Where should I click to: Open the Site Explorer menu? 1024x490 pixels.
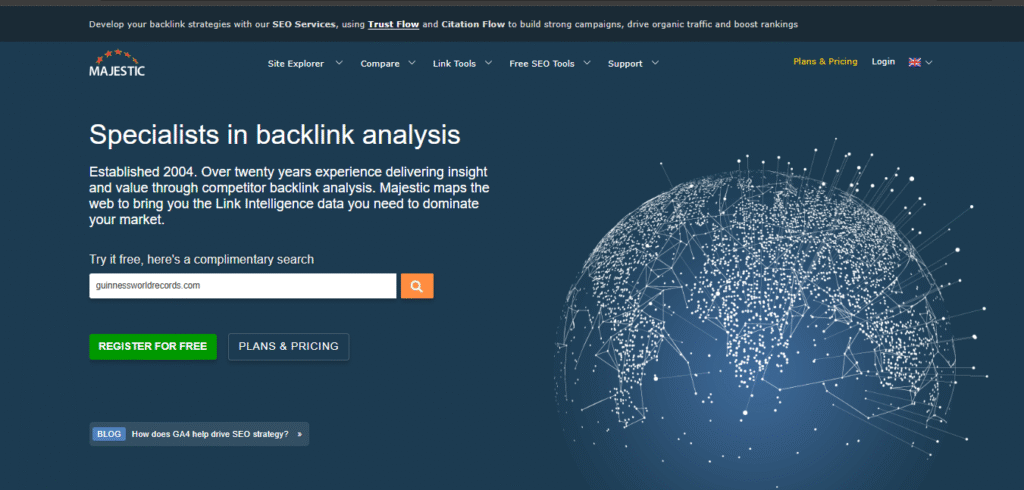(296, 63)
